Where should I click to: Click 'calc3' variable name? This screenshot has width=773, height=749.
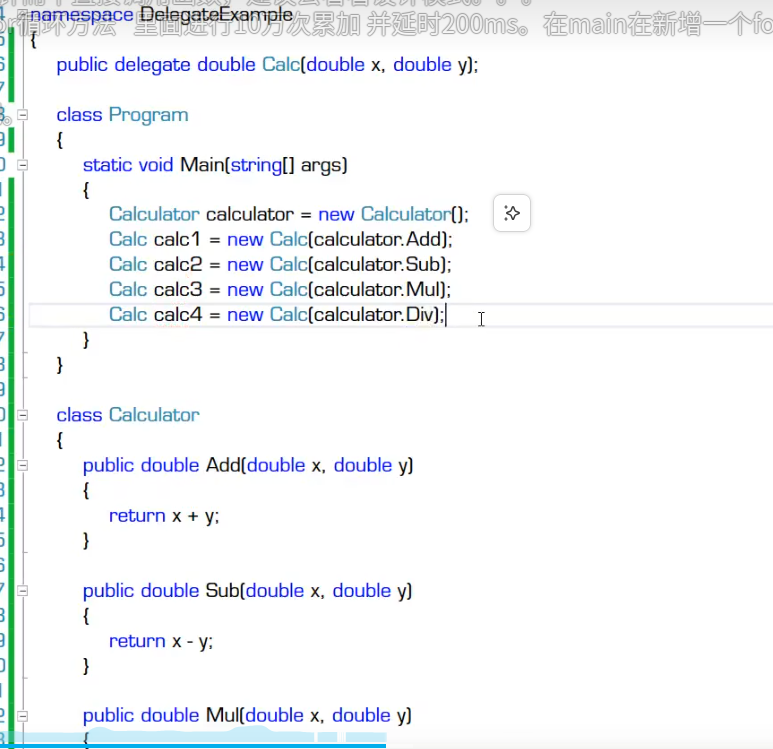coord(178,290)
